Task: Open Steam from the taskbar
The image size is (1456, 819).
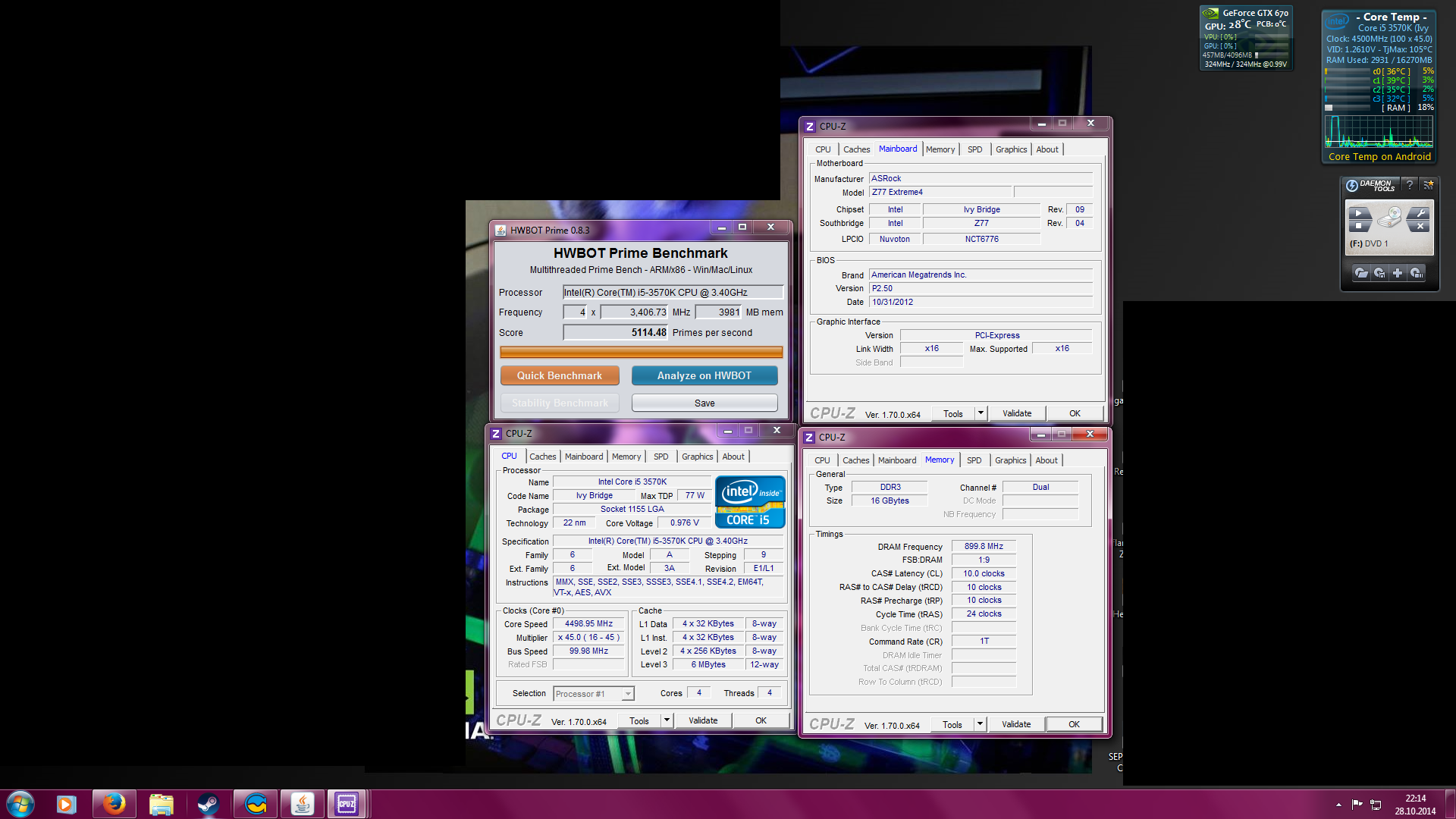Action: (x=209, y=804)
